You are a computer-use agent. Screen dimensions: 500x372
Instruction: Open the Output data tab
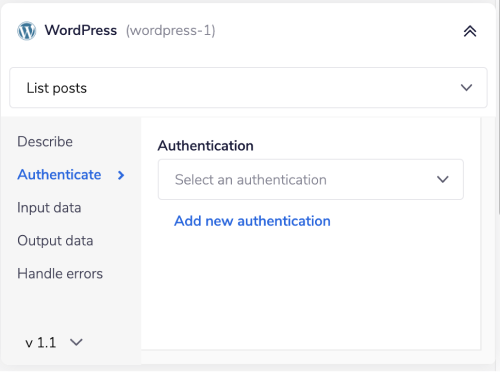[55, 241]
